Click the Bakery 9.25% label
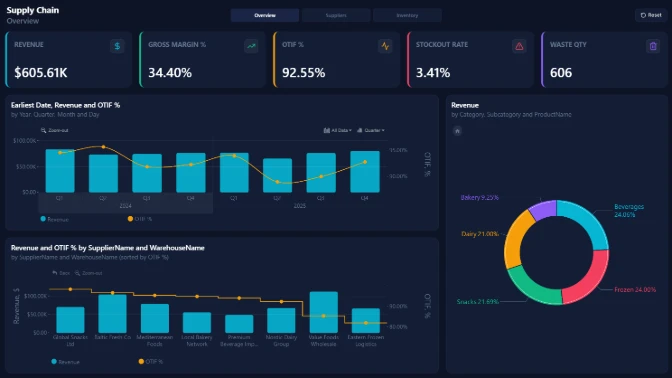The image size is (672, 378). point(480,198)
